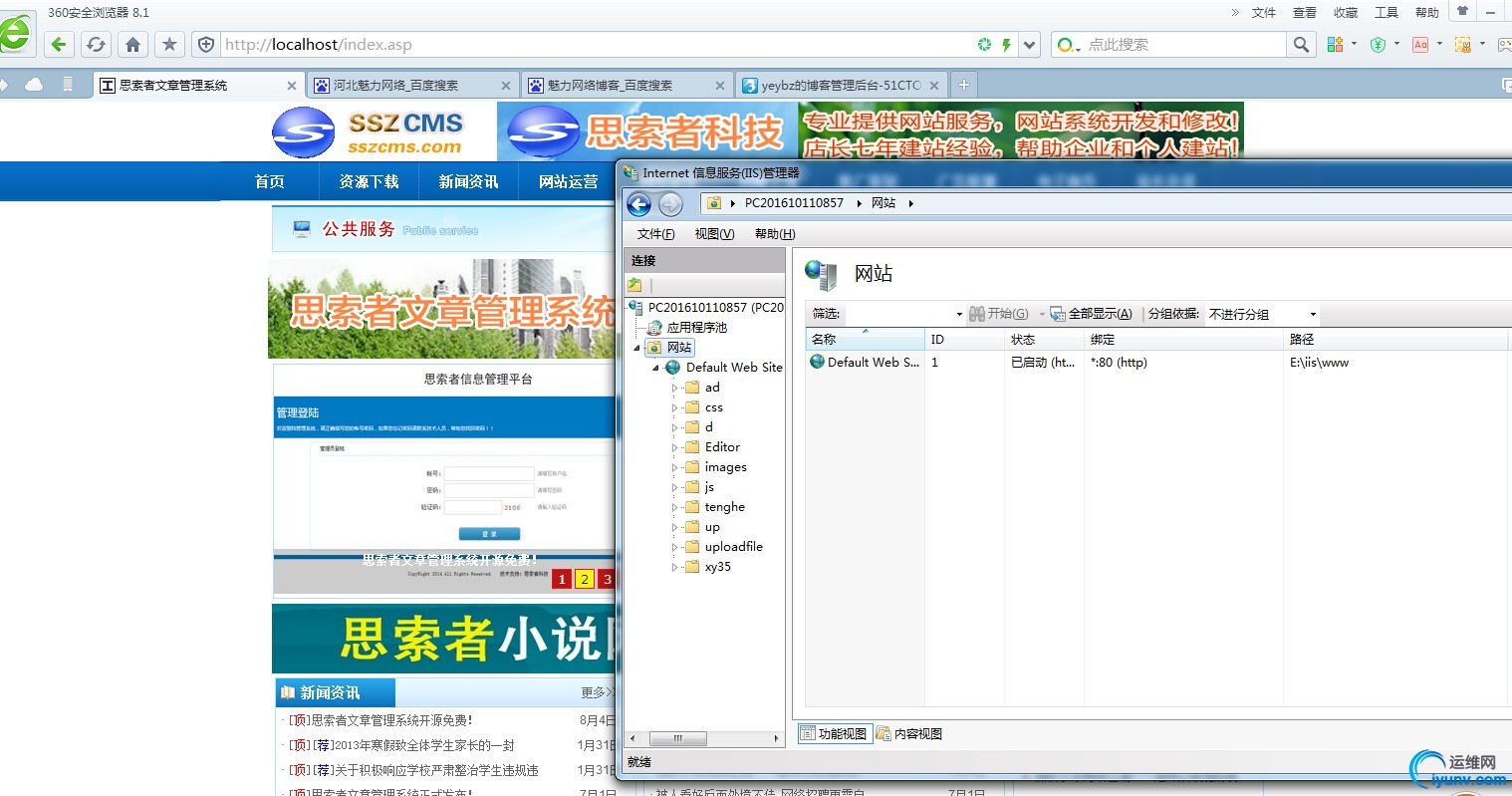The width and height of the screenshot is (1512, 796).
Task: Click the browser's green back arrow
Action: [x=59, y=44]
